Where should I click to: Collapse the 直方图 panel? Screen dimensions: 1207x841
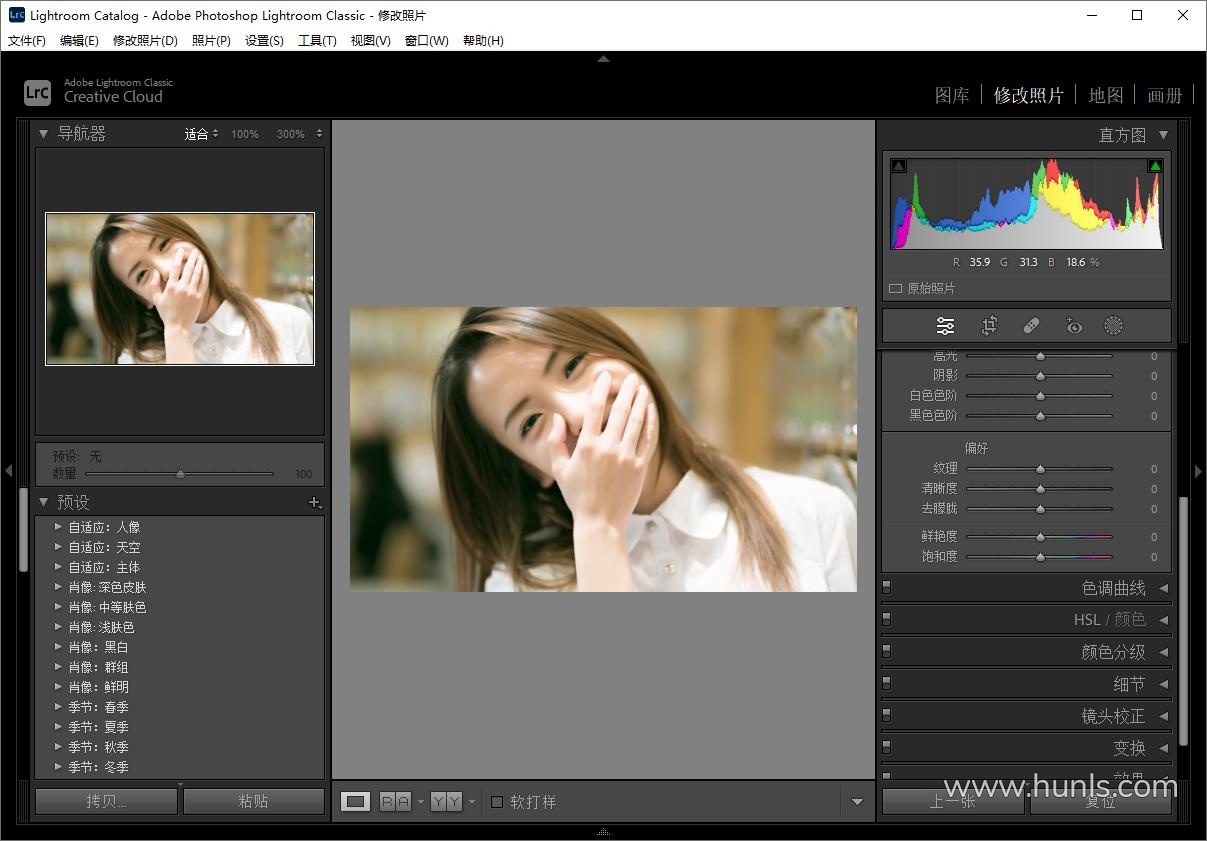(x=1163, y=134)
